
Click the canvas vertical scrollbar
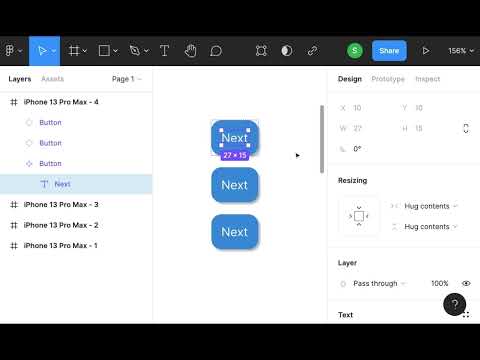[322, 139]
